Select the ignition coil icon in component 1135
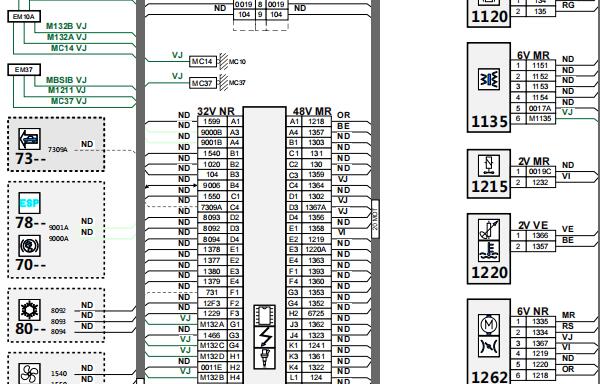This screenshot has height=384, width=600. 489,79
